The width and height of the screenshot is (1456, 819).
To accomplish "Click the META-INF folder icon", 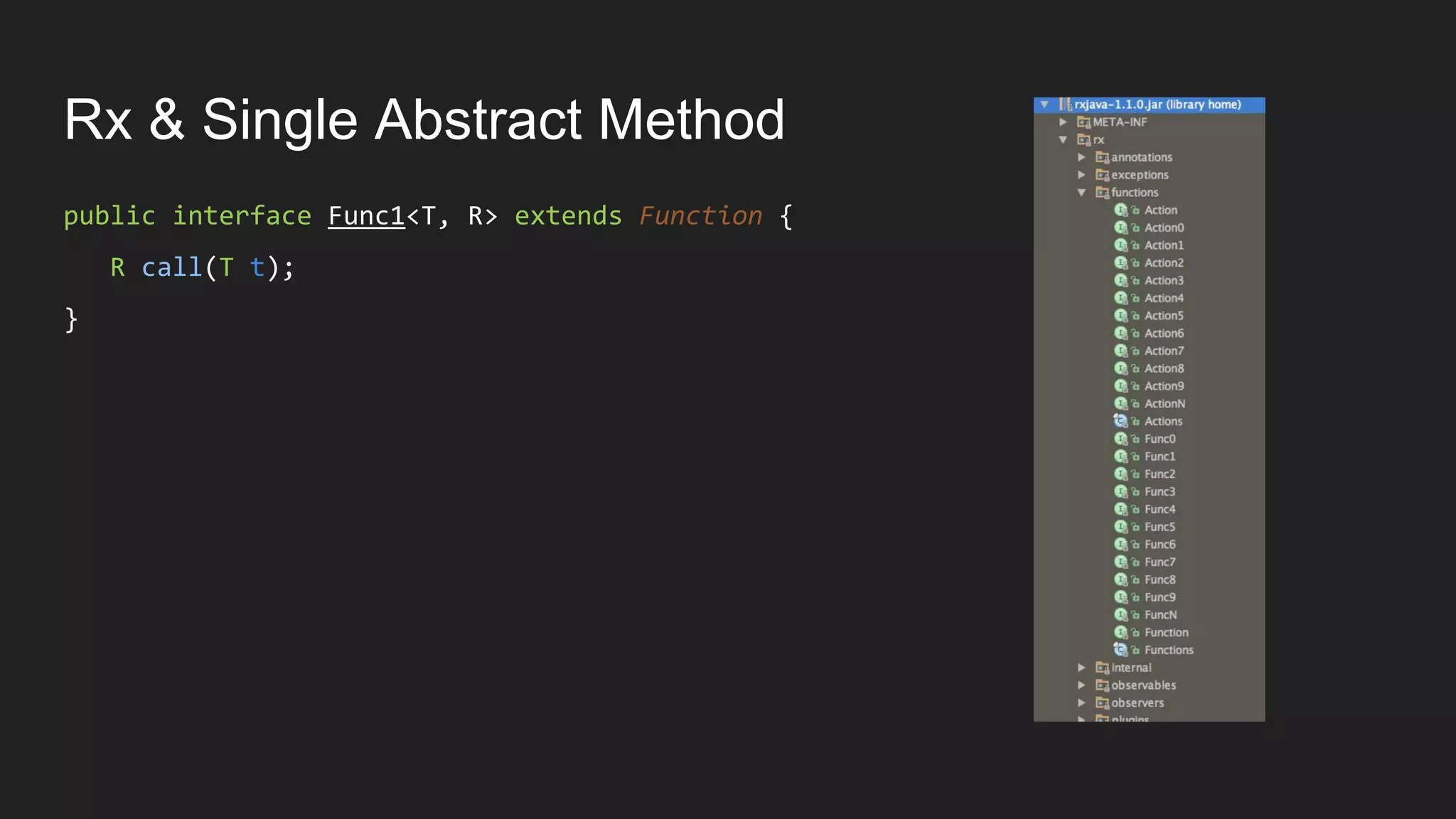I will (1083, 122).
